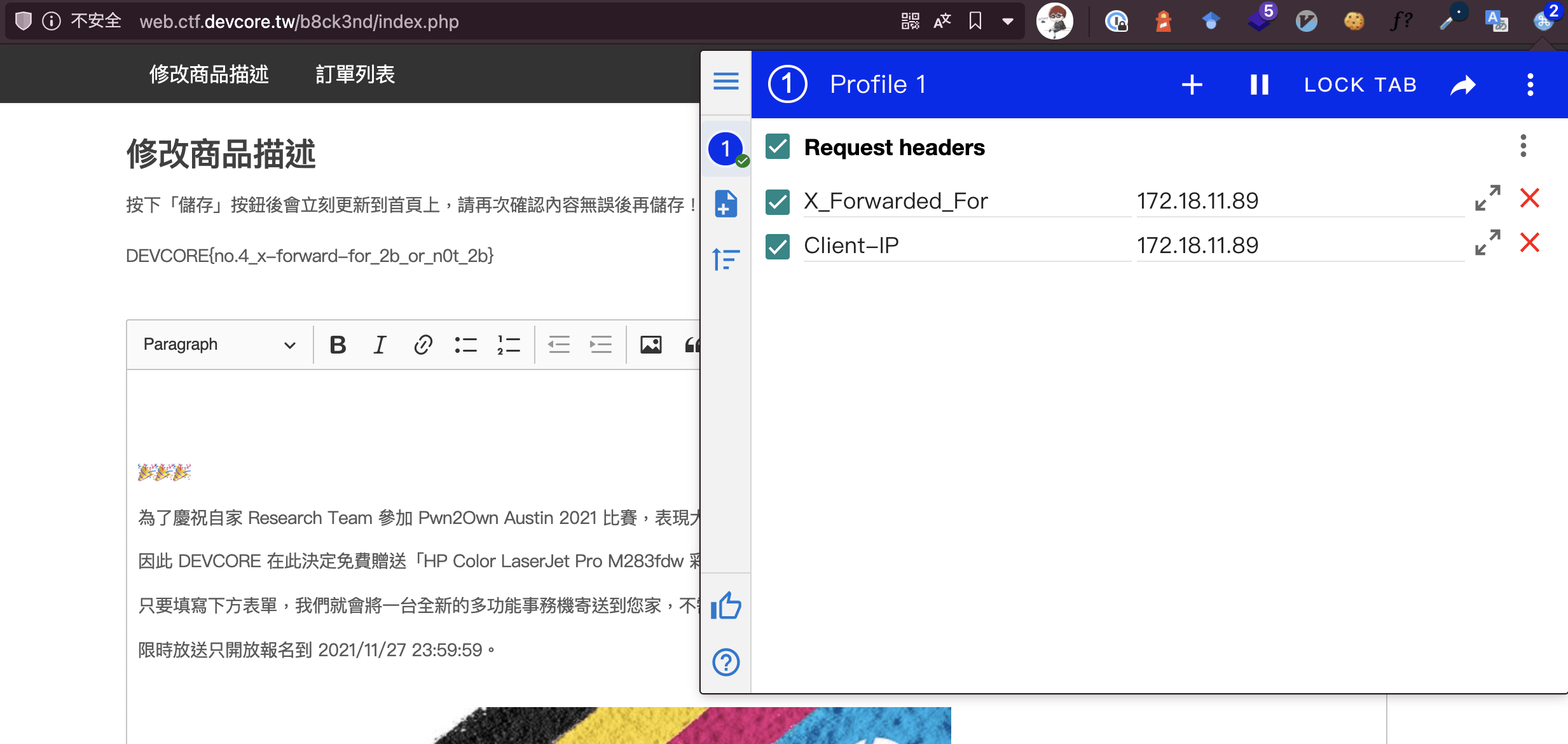Viewport: 1568px width, 744px height.
Task: Add a new profile with document-plus icon
Action: pyautogui.click(x=726, y=204)
